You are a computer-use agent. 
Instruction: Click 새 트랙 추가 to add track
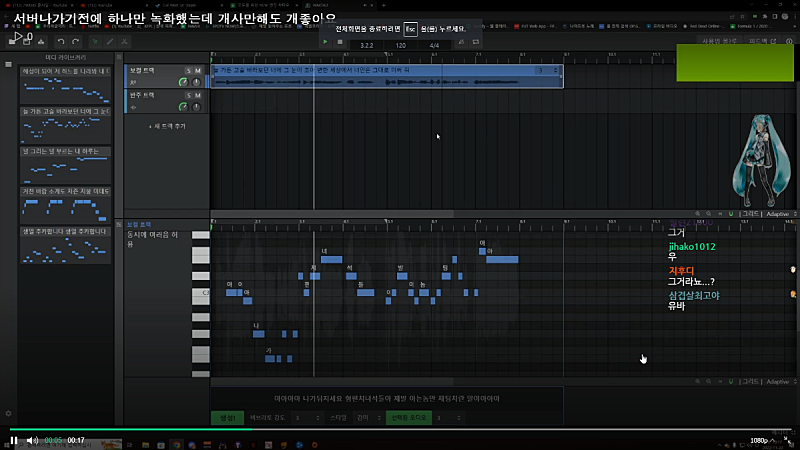pos(167,127)
